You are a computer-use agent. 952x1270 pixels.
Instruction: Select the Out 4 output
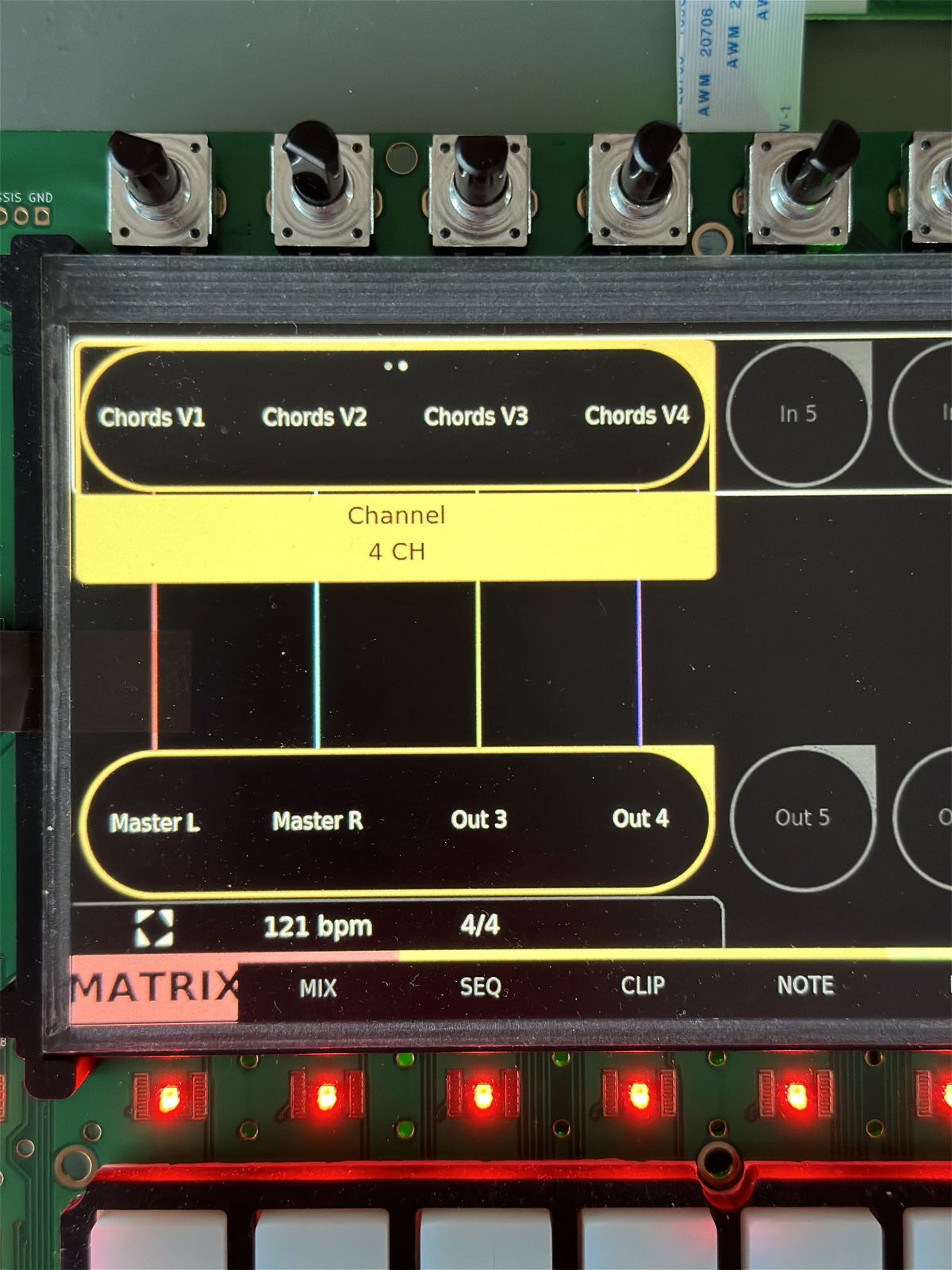click(x=640, y=818)
